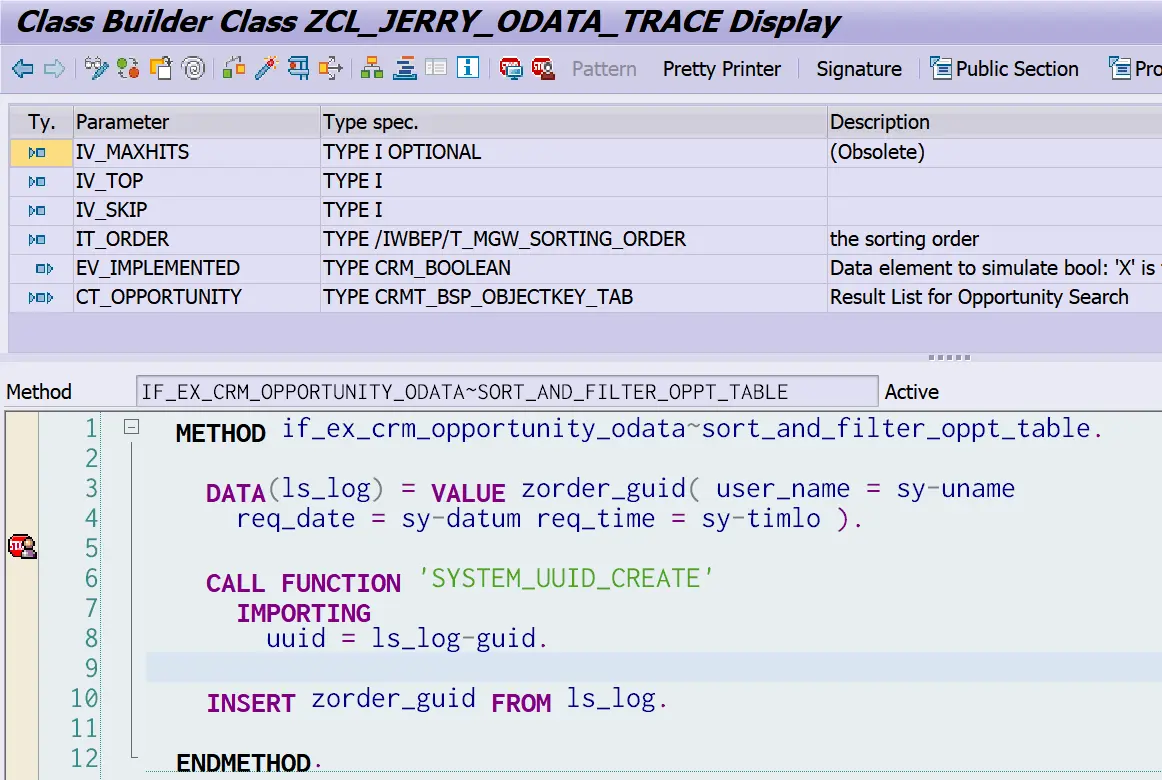Image resolution: width=1162 pixels, height=780 pixels.
Task: Click the Where-used list icon
Action: [234, 68]
